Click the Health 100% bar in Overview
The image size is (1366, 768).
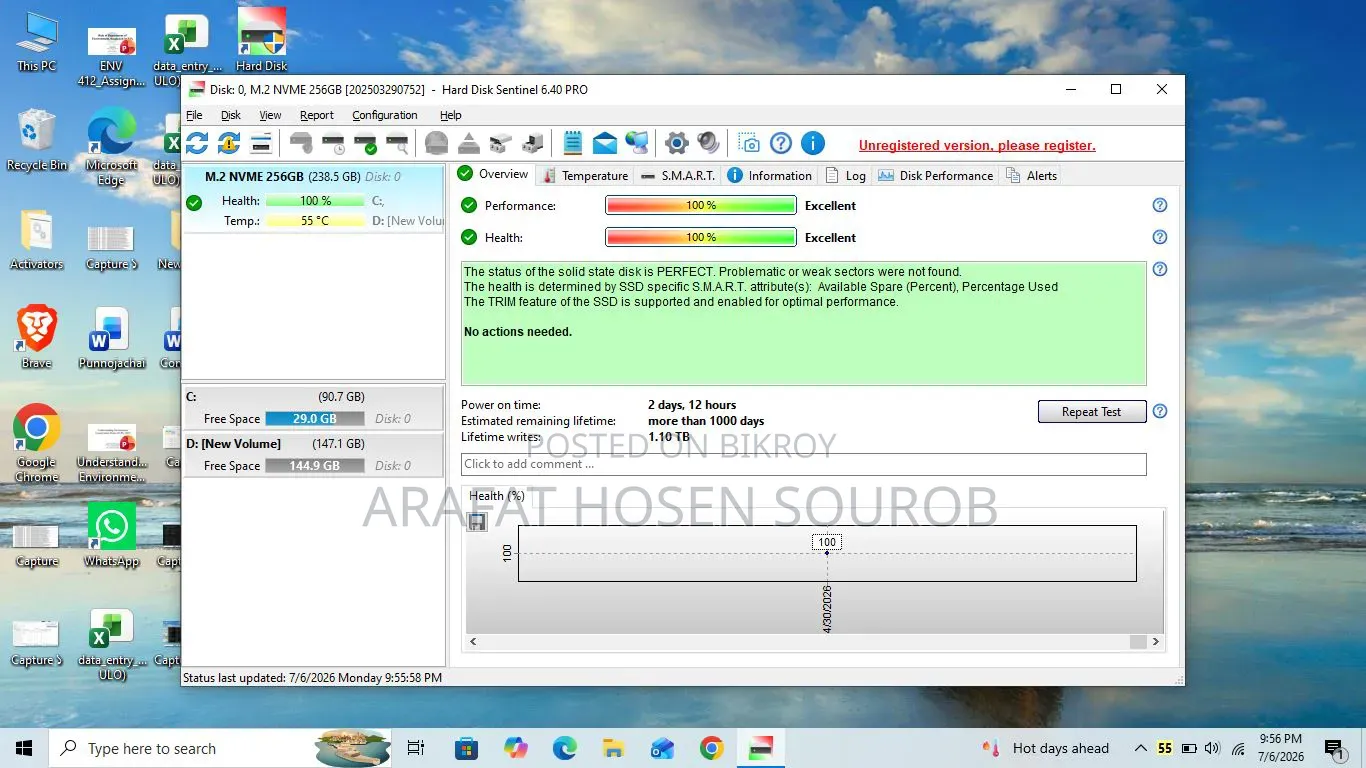point(701,237)
